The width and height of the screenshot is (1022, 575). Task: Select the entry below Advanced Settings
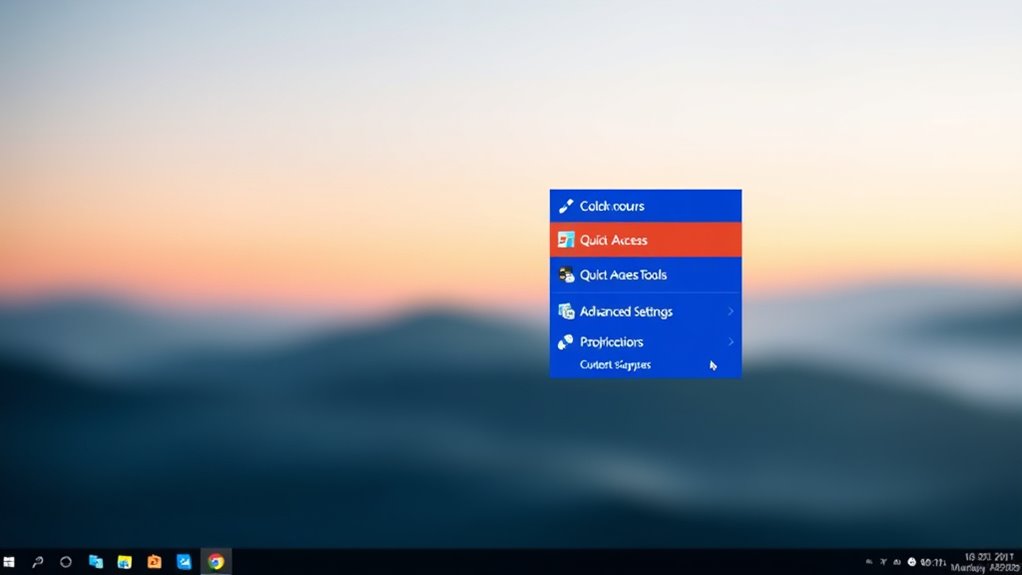(645, 342)
